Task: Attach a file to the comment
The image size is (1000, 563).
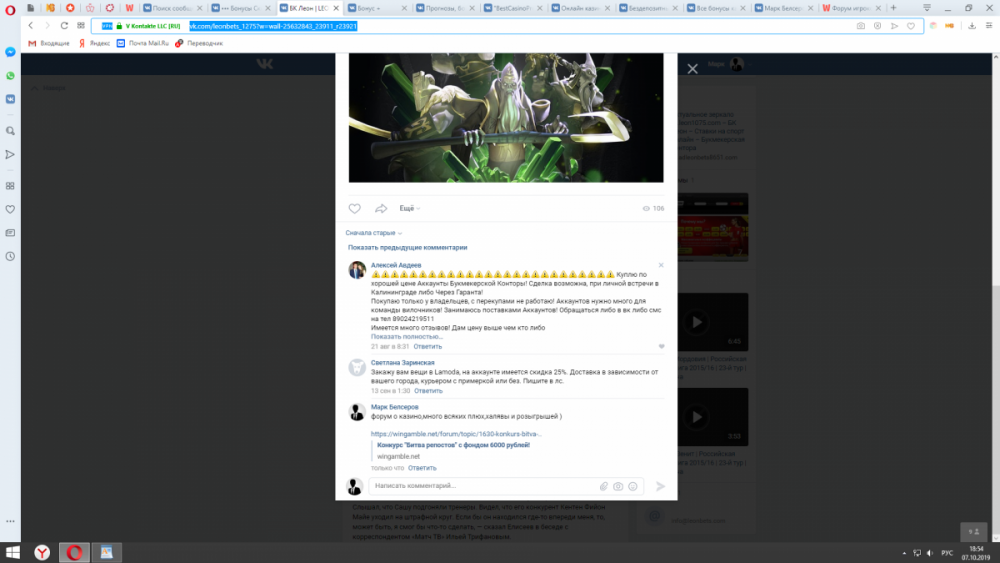Action: [x=603, y=486]
